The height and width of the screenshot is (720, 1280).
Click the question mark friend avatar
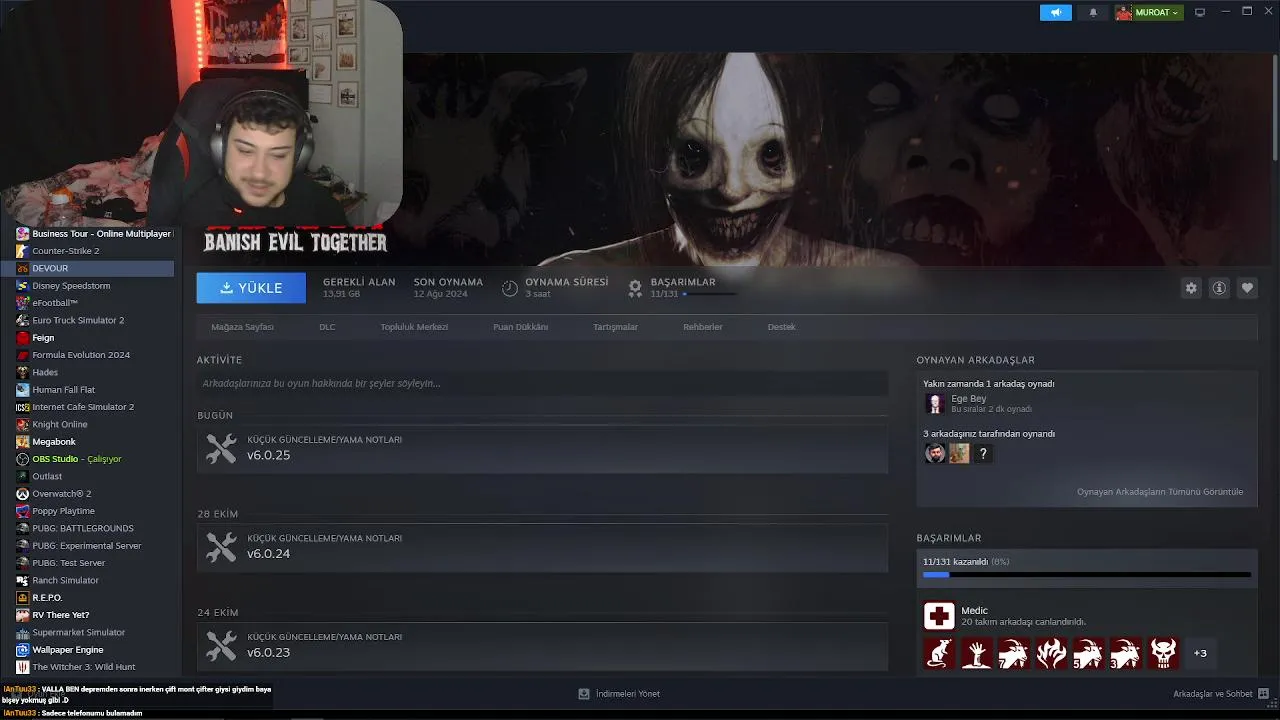click(983, 454)
